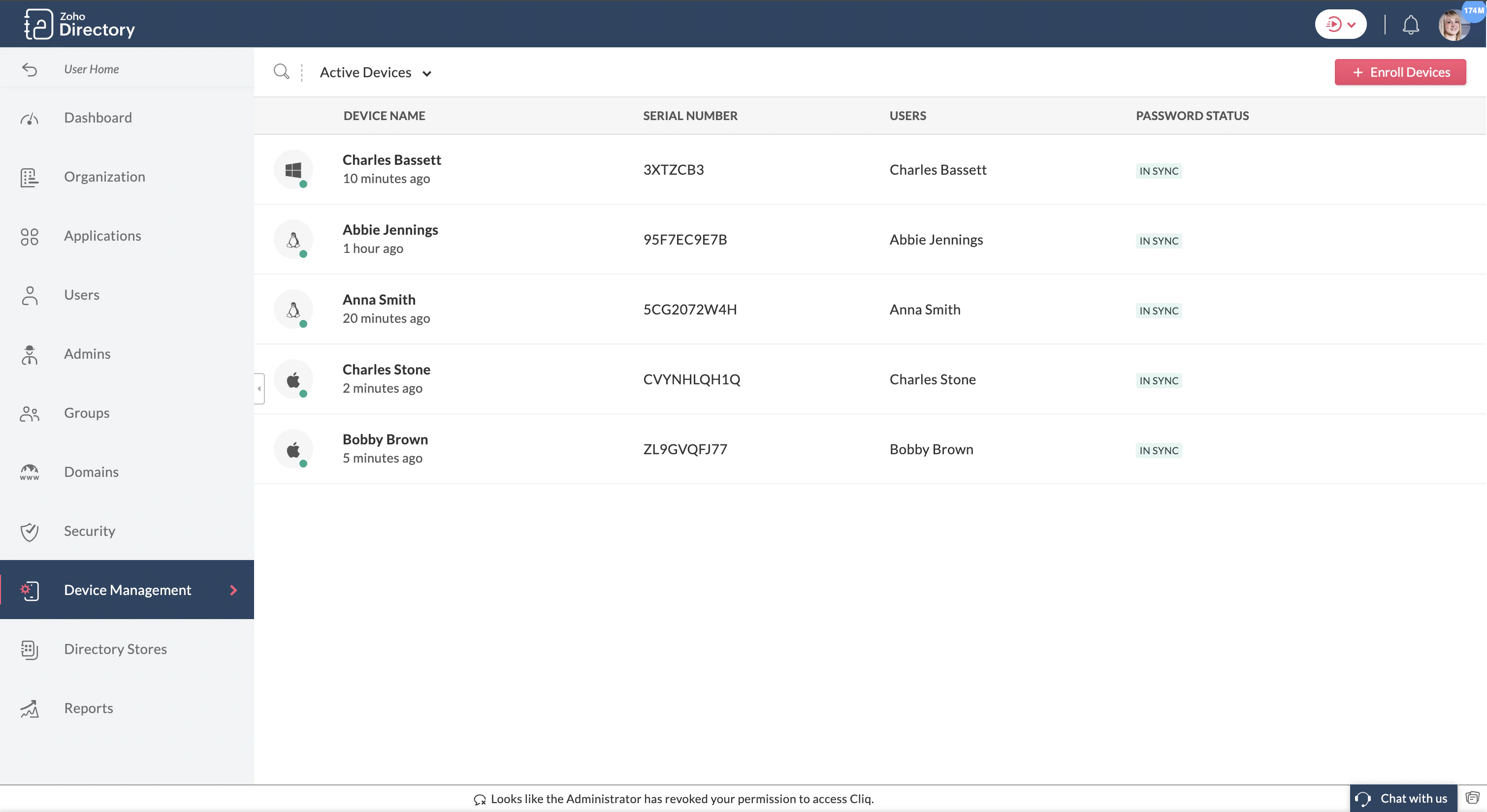Click the IN SYNC badge for Charles Stone
Image resolution: width=1487 pixels, height=812 pixels.
tap(1158, 380)
